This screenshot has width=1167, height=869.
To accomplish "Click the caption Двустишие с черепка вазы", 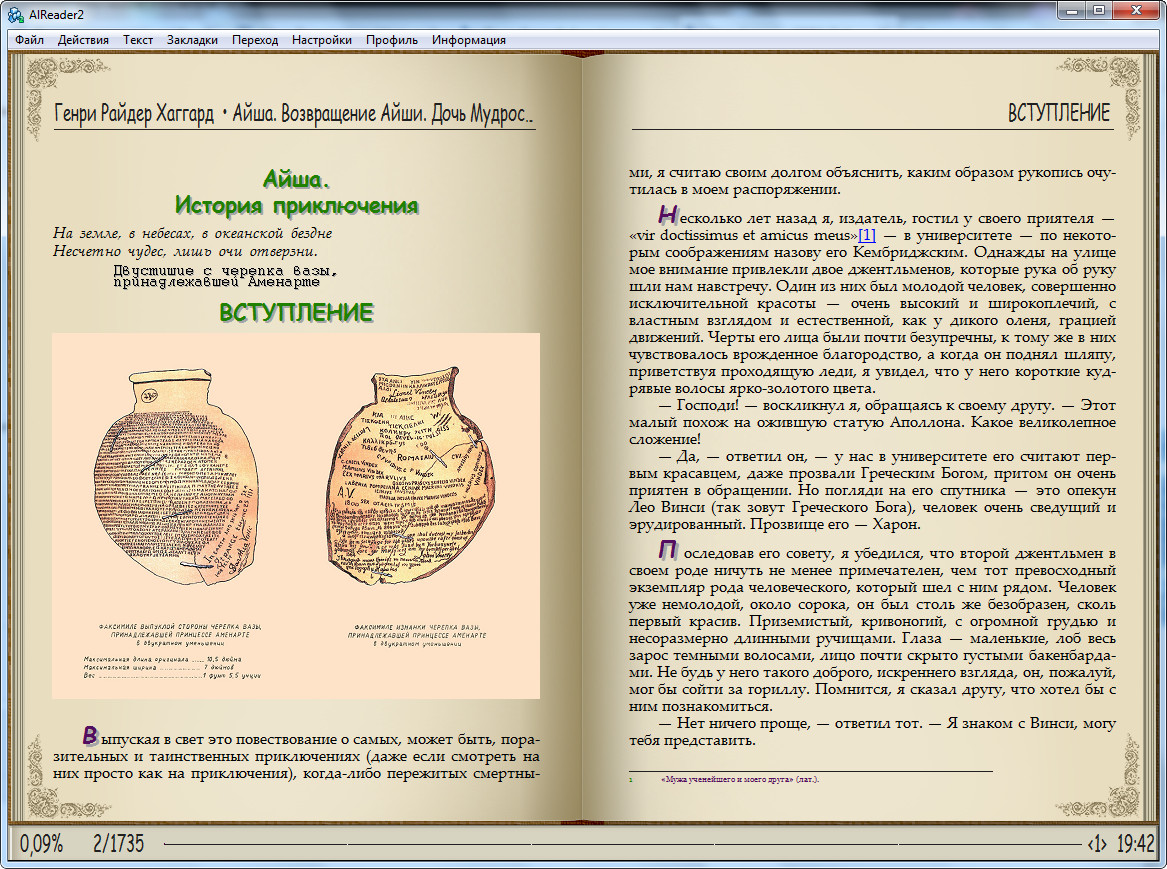I will click(226, 276).
